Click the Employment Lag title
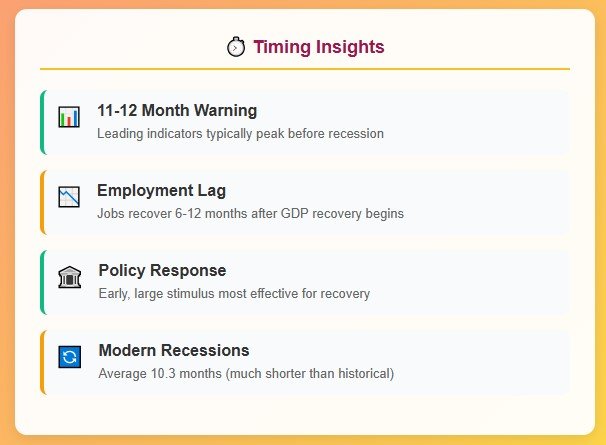606x445 pixels. point(162,191)
